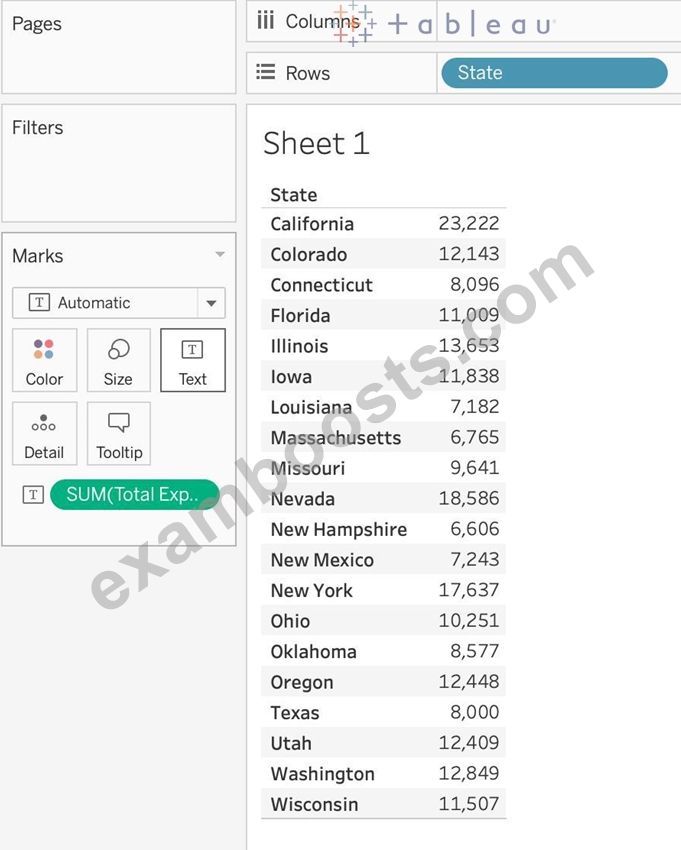
Task: Open the Size marks card
Action: coord(118,360)
